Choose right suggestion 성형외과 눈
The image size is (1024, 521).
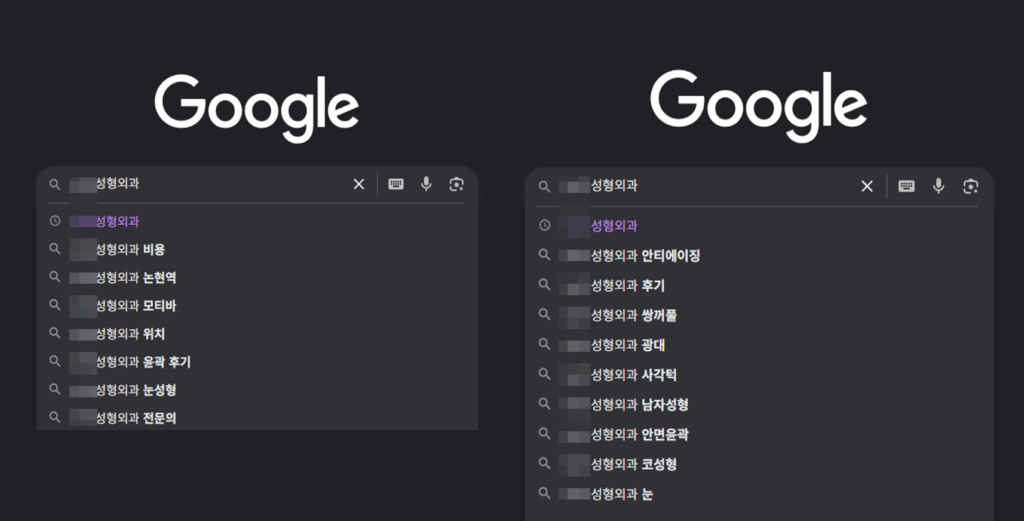[x=759, y=494]
